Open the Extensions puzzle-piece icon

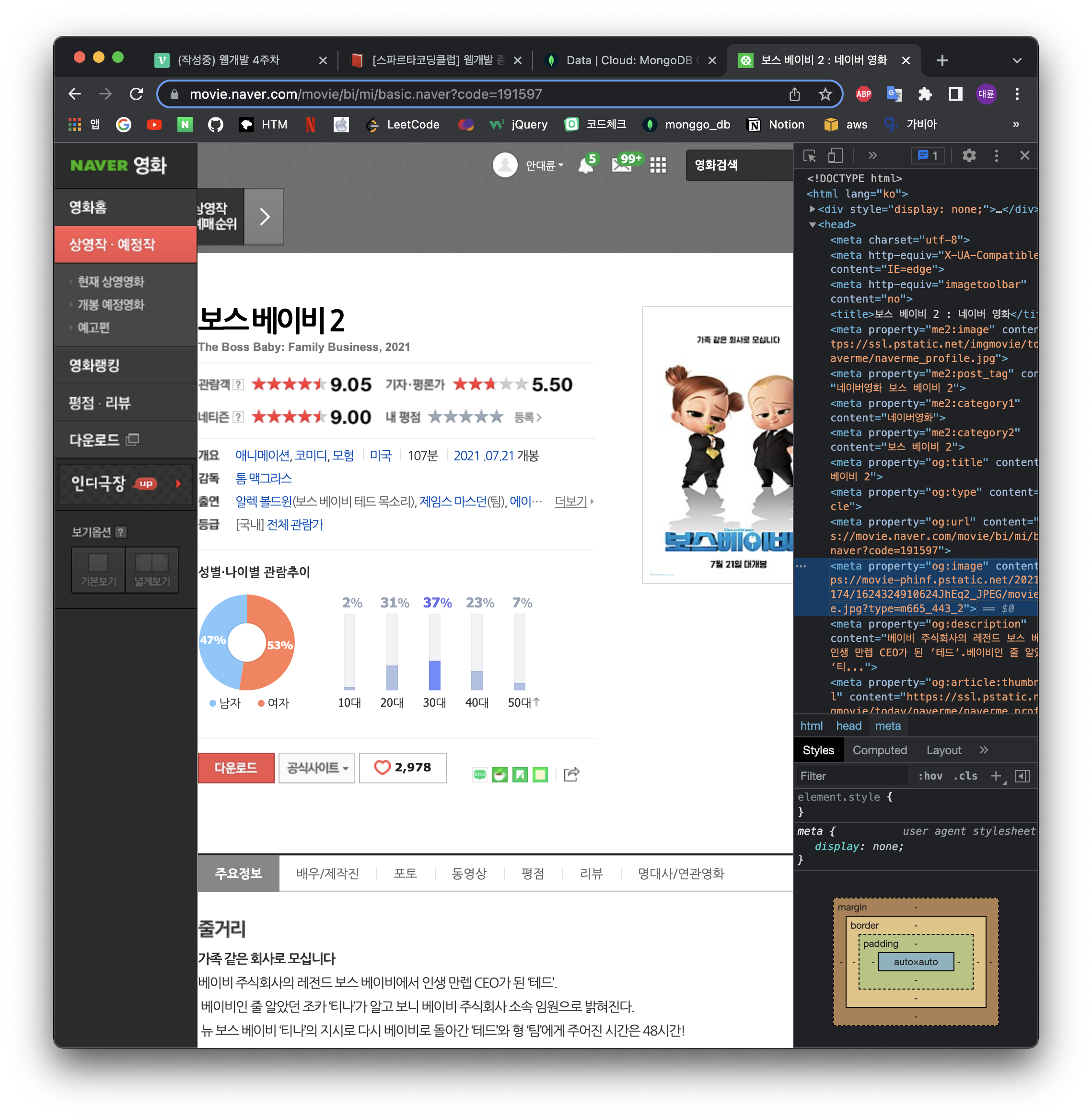[x=925, y=94]
